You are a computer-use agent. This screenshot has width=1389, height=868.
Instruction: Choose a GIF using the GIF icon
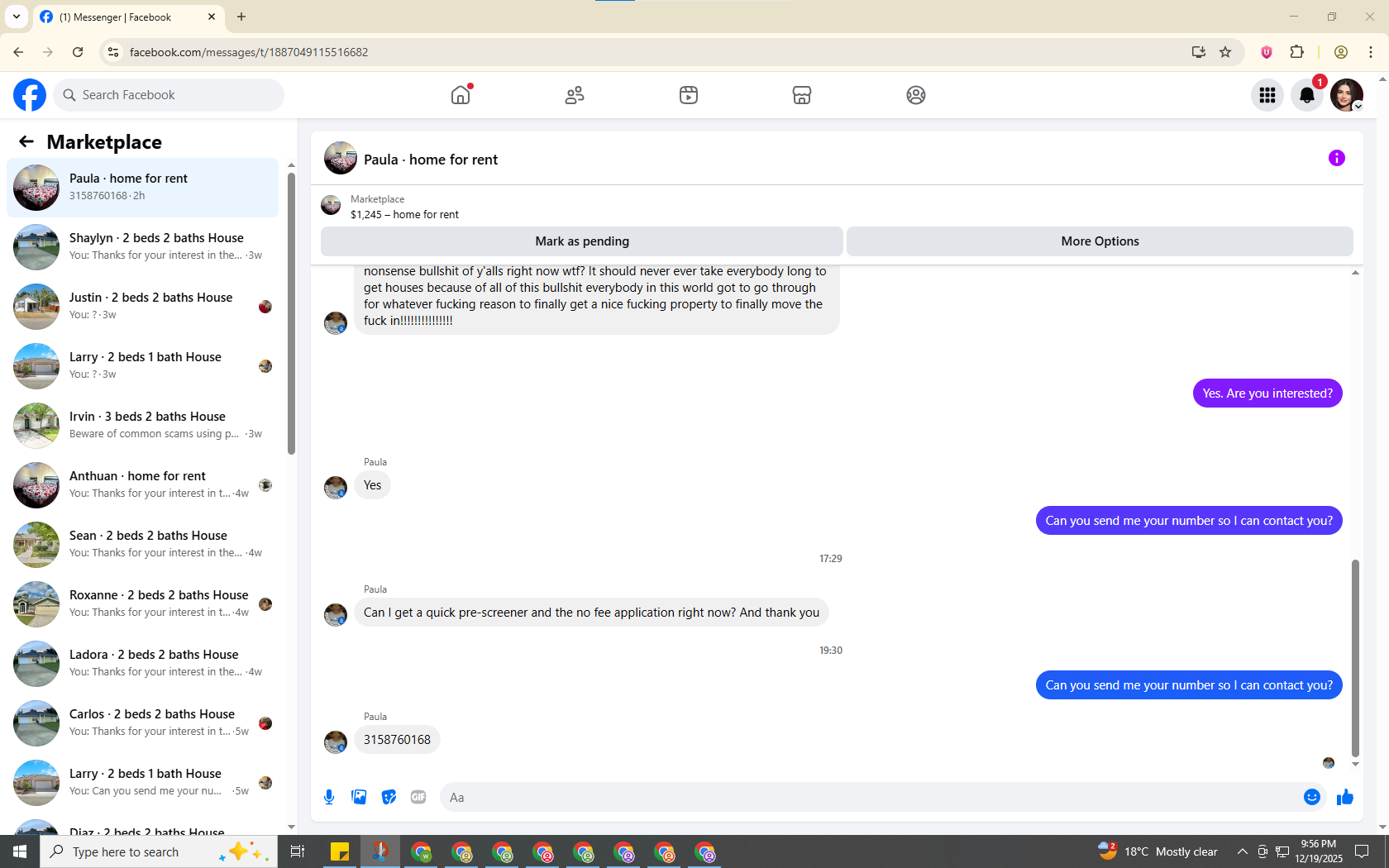[418, 797]
